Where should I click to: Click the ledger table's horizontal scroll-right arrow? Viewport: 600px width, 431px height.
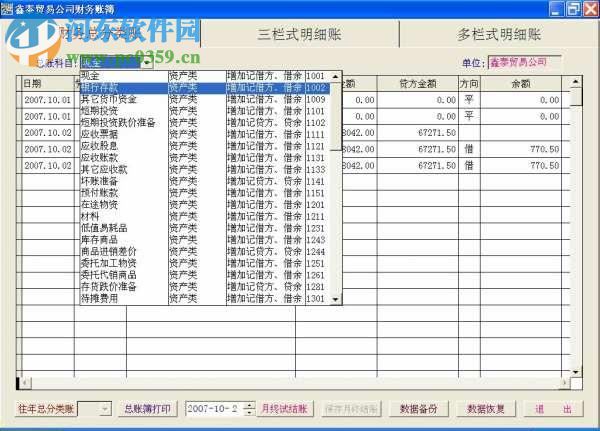[x=565, y=382]
